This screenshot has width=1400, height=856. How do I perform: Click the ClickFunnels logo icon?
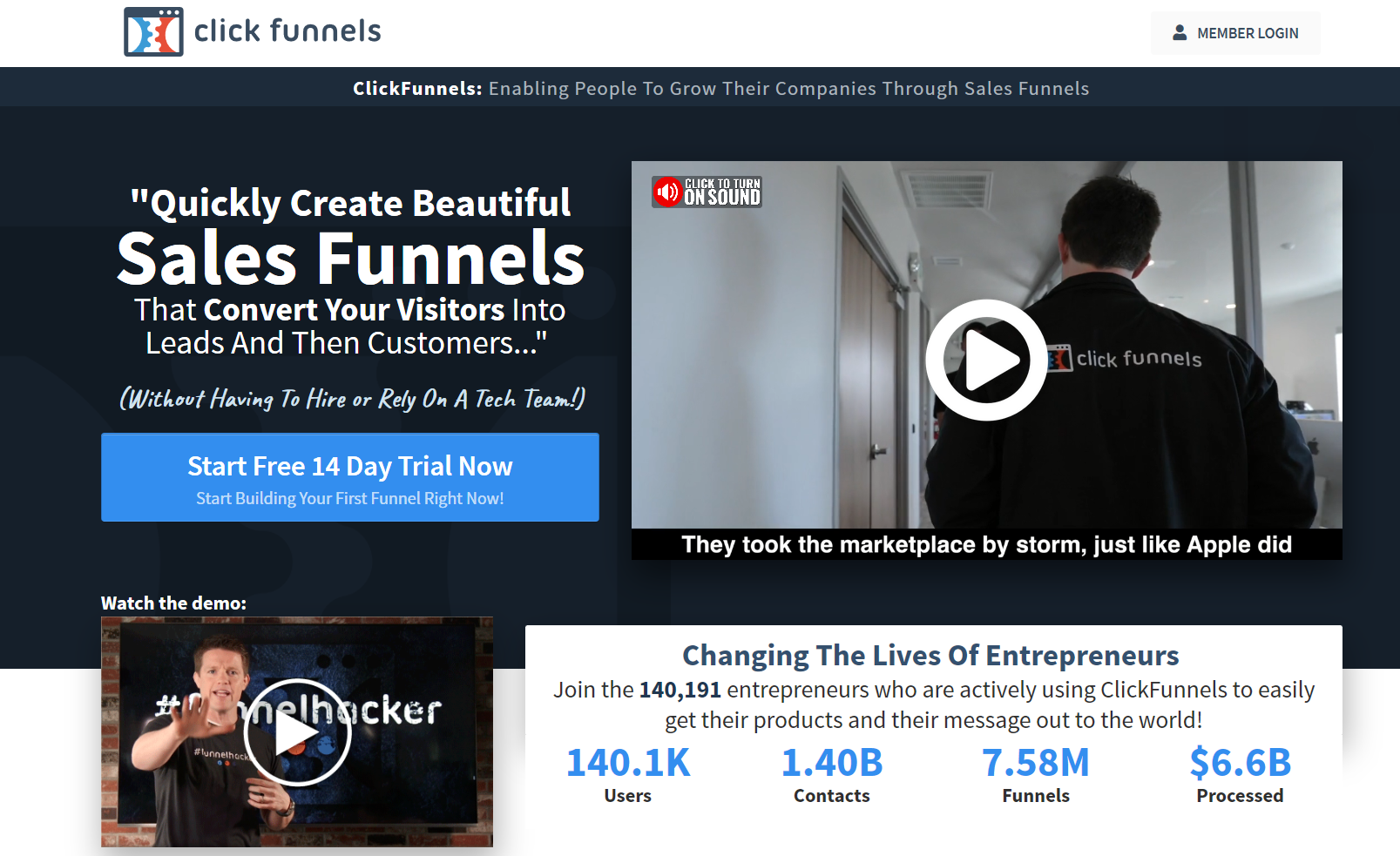pyautogui.click(x=153, y=32)
